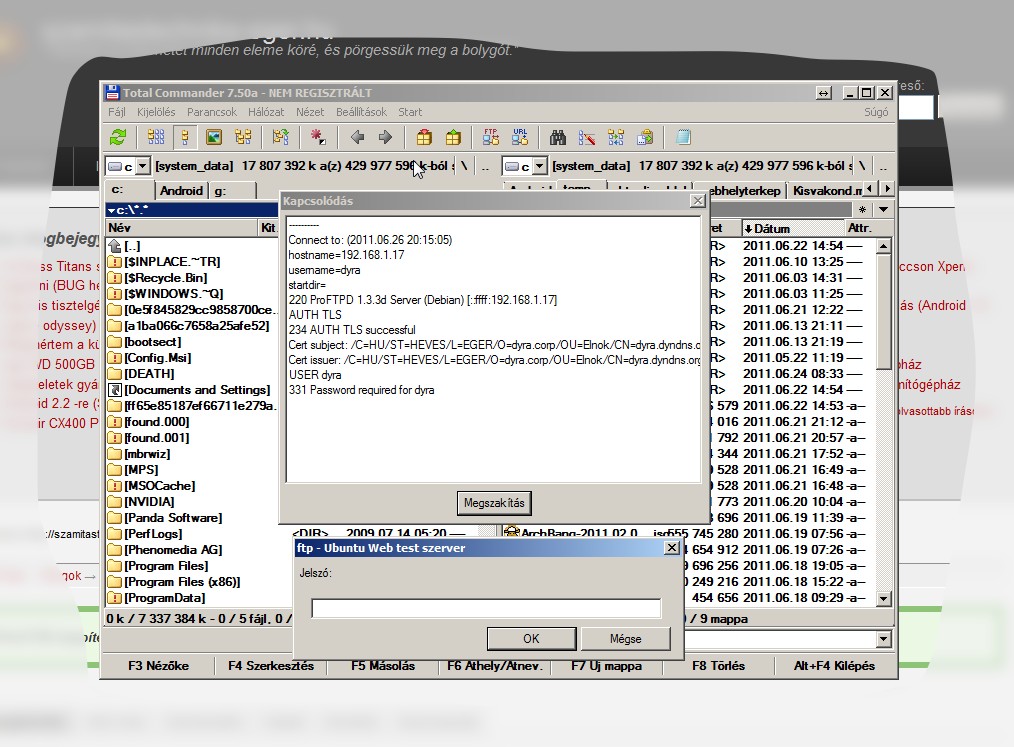
Task: Click the Megszakítás button in the Kapcsolódás dialog
Action: coord(494,503)
